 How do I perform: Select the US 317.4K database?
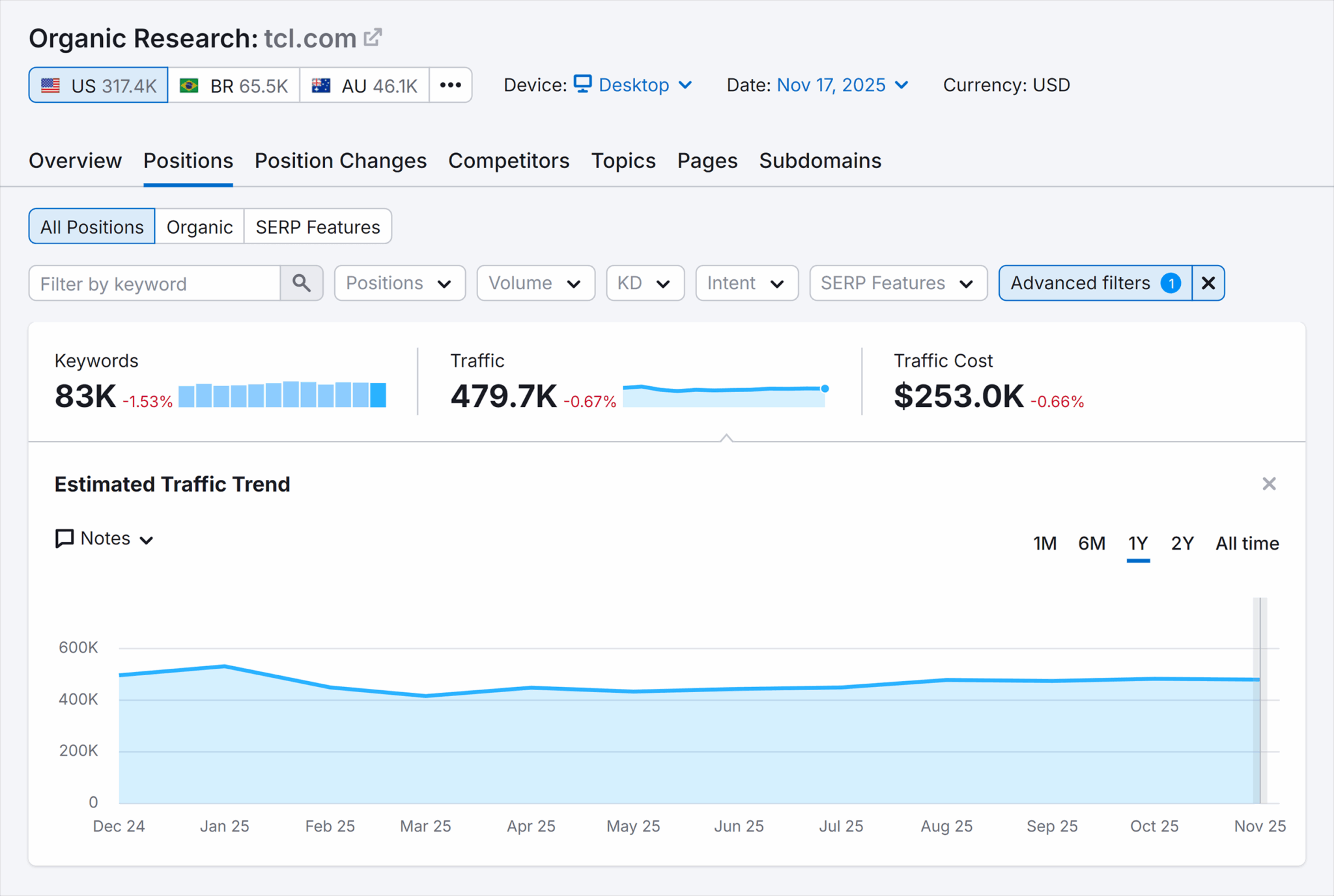(98, 85)
